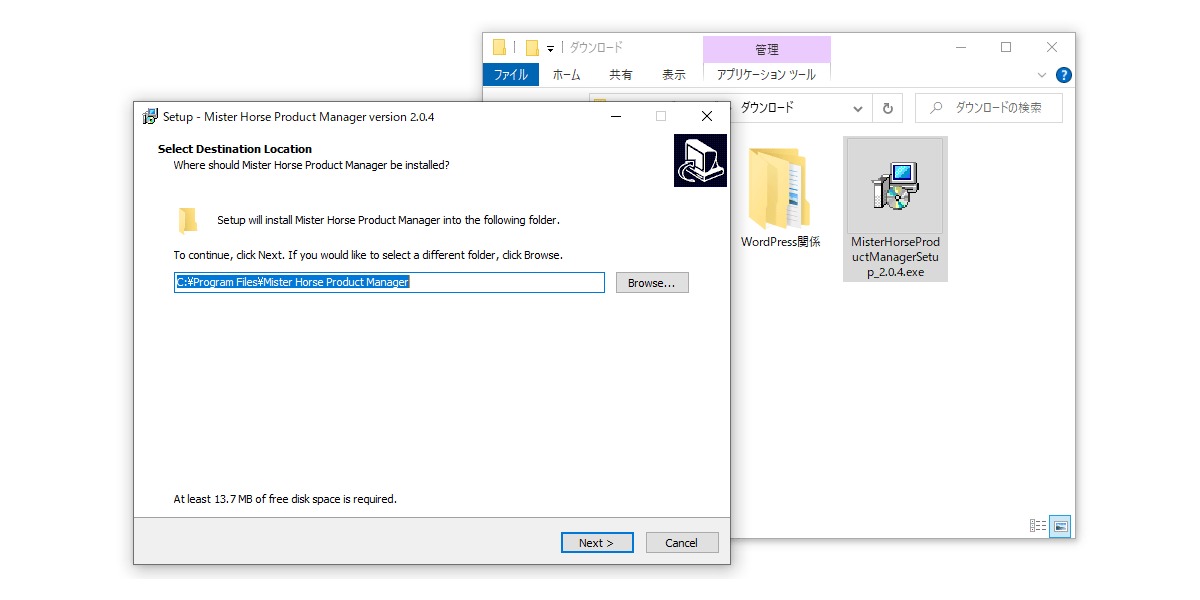Switch to the 共有 ribbon tab

[621, 74]
